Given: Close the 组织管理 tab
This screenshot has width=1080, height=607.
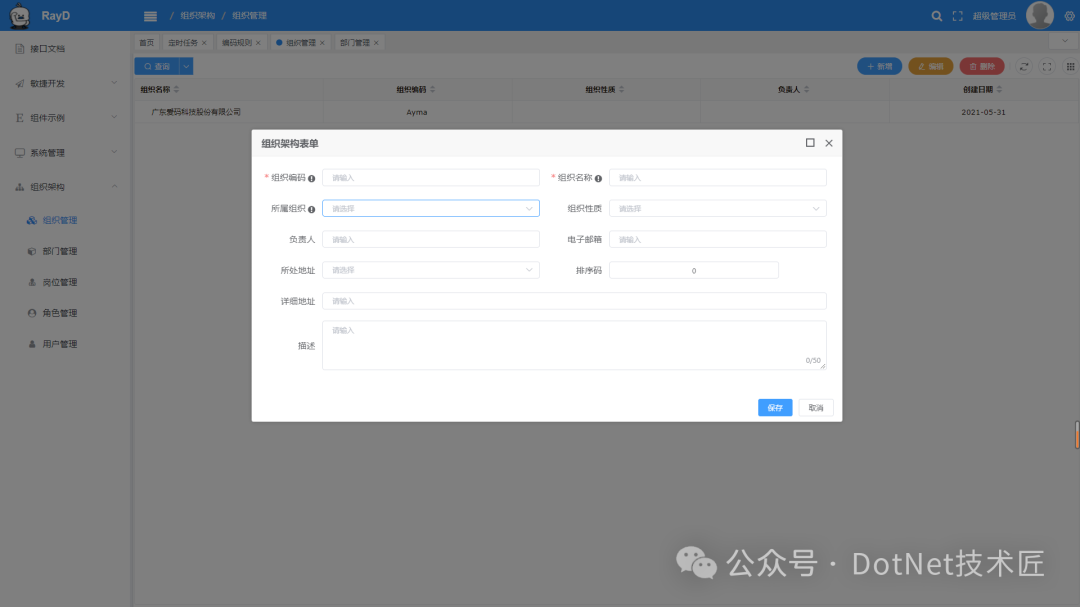Looking at the screenshot, I should click(x=322, y=43).
